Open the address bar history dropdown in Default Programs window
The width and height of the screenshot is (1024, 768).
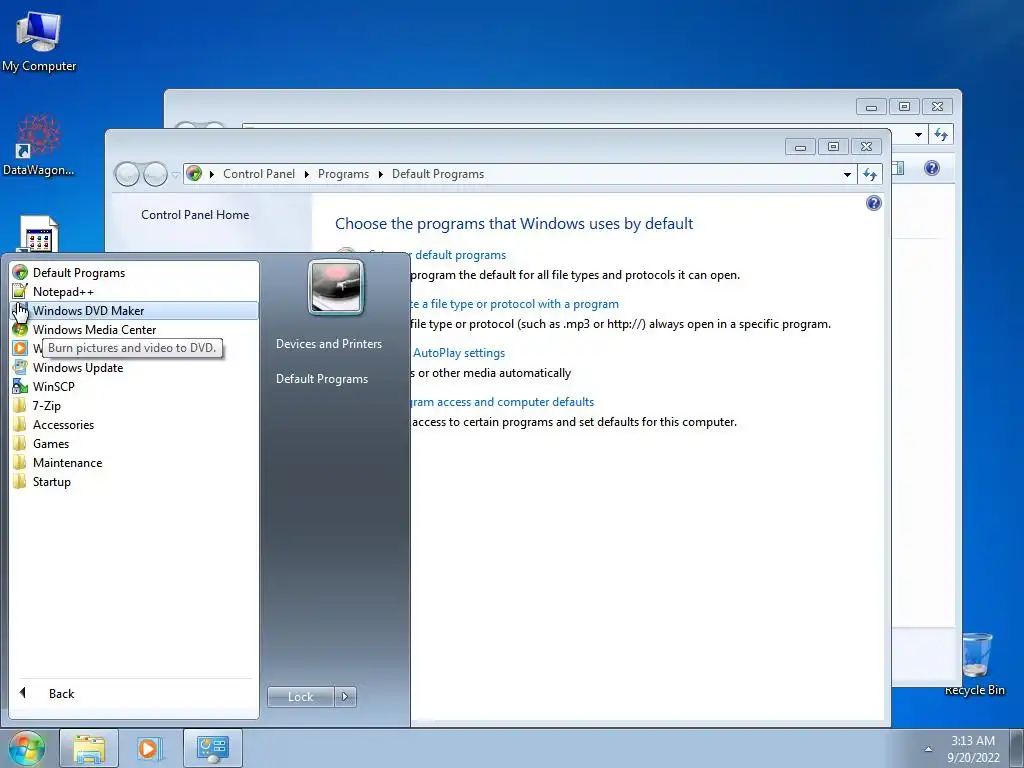coord(847,174)
